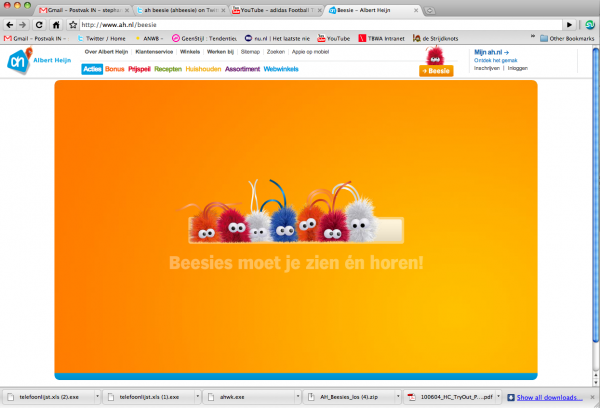Show hidden bookmarks with the chevron

533,37
